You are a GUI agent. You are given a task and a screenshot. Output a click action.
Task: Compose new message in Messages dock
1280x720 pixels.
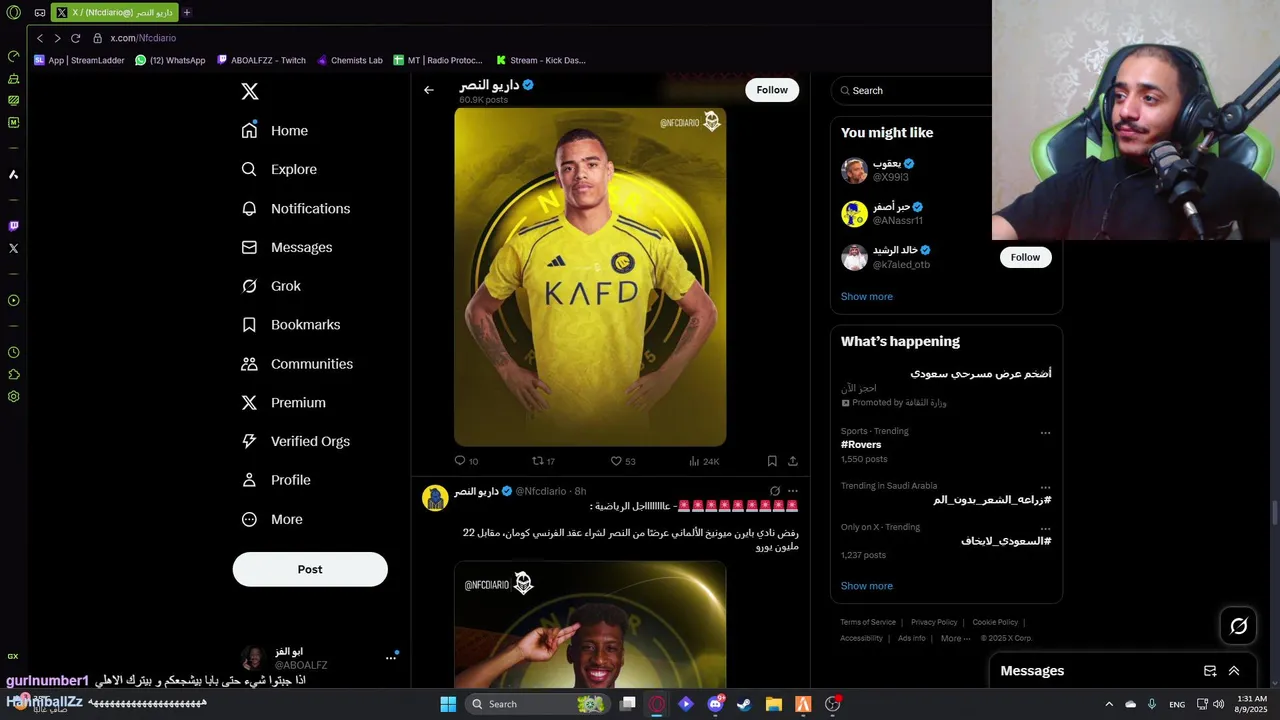(x=1210, y=671)
